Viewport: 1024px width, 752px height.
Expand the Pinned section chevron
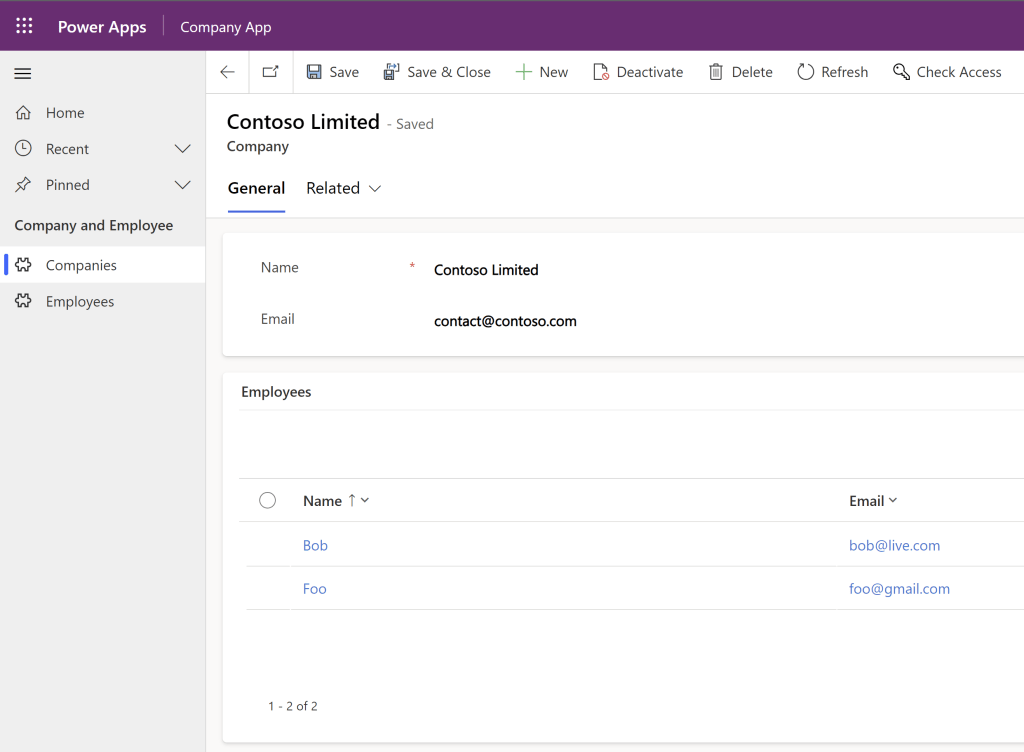(183, 185)
